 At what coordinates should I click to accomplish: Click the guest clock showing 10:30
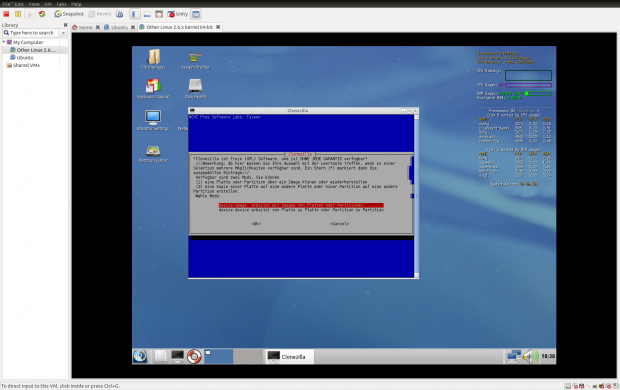[548, 356]
